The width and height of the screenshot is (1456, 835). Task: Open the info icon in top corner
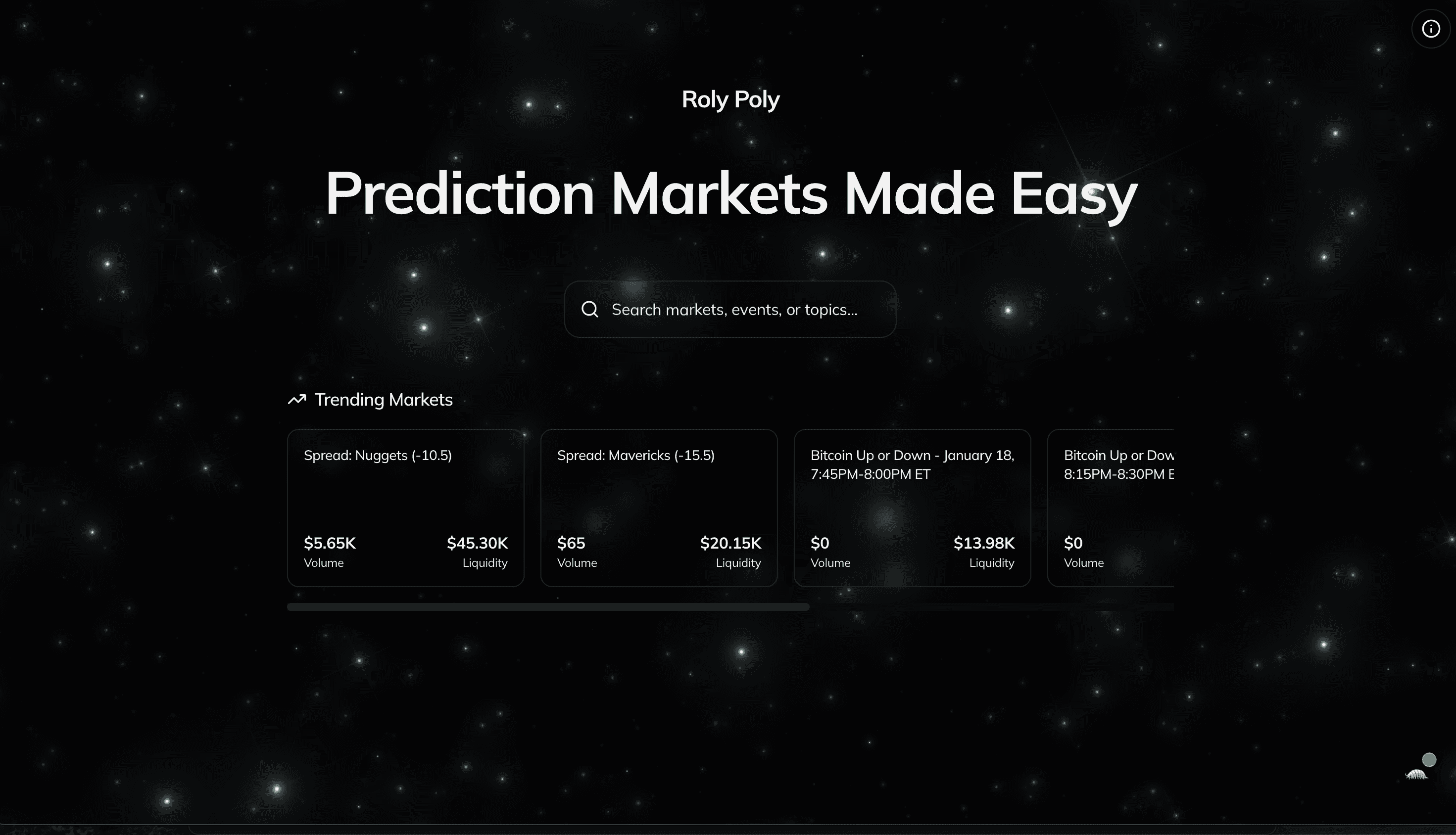click(x=1431, y=29)
